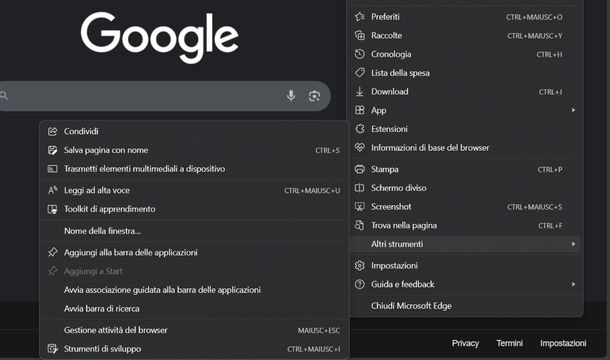Click the Condividi share icon

(53, 131)
